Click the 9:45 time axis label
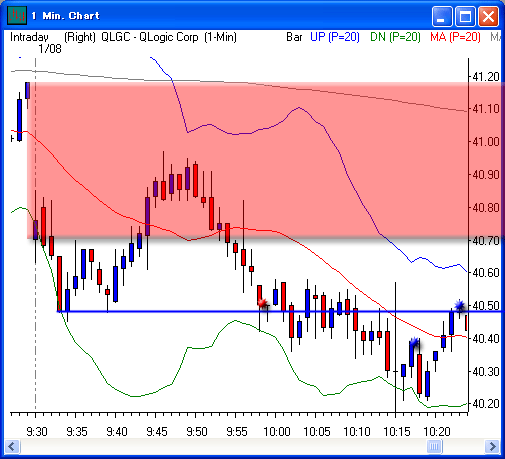Screen dimensions: 505x459 [x=157, y=432]
